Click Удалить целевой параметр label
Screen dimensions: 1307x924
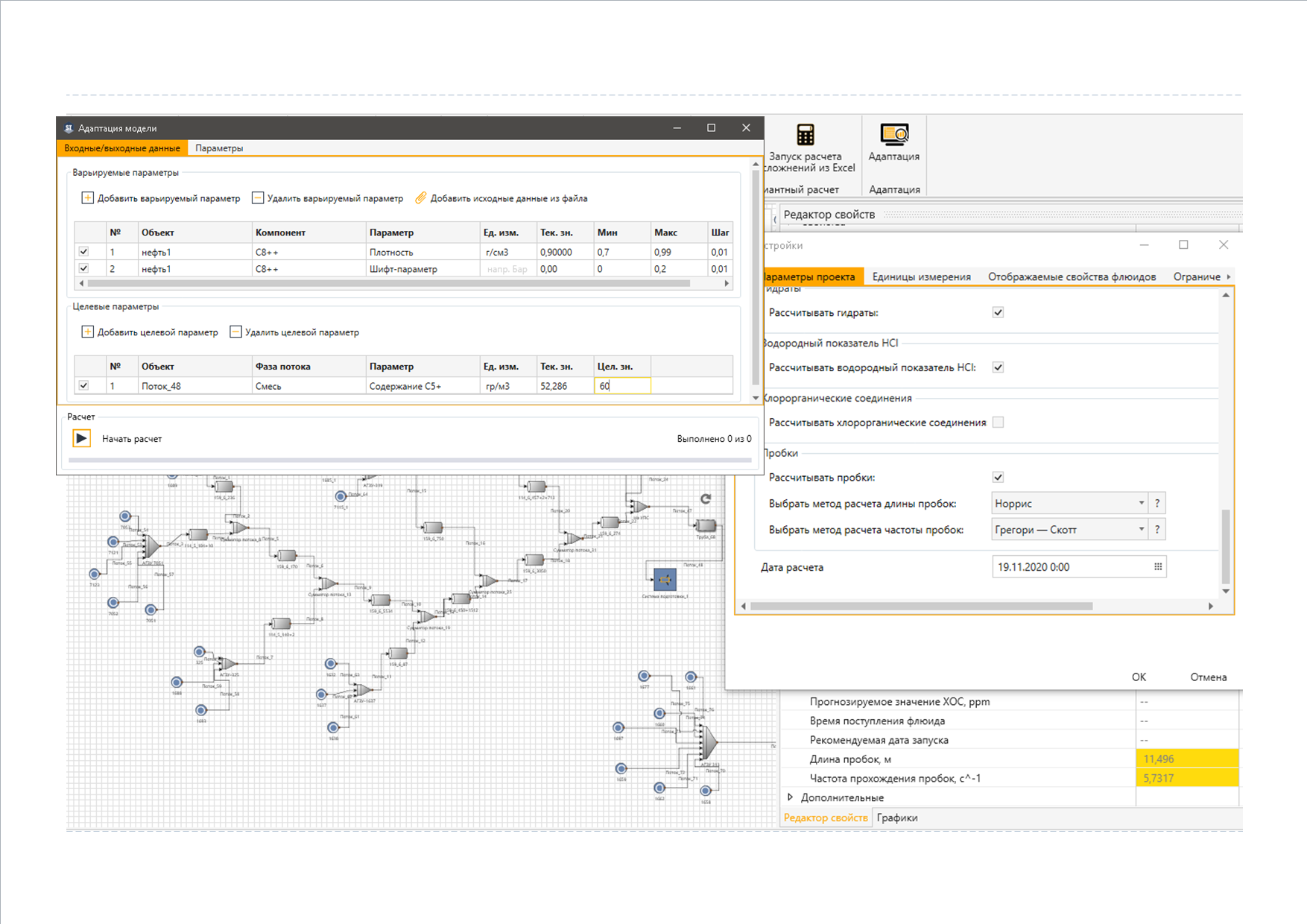click(x=302, y=332)
